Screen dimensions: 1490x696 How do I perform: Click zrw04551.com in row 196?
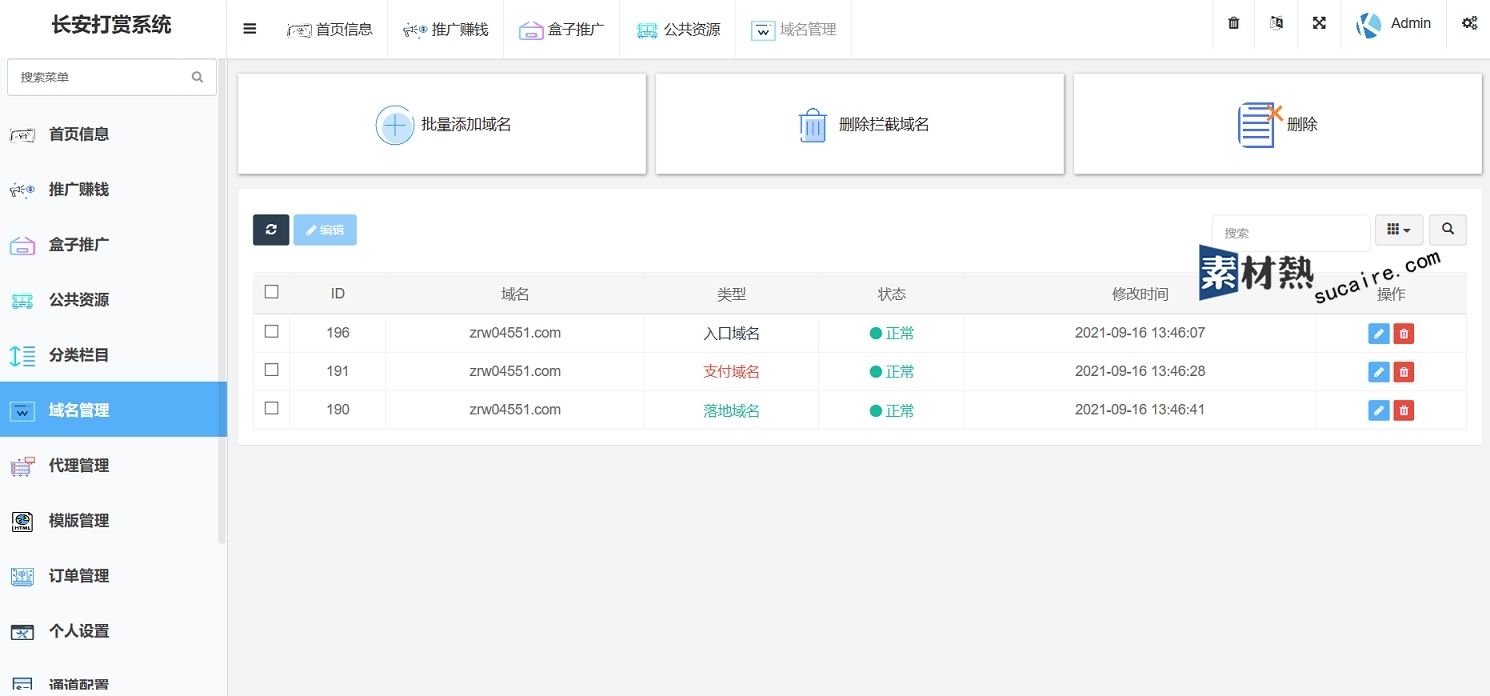(x=515, y=333)
